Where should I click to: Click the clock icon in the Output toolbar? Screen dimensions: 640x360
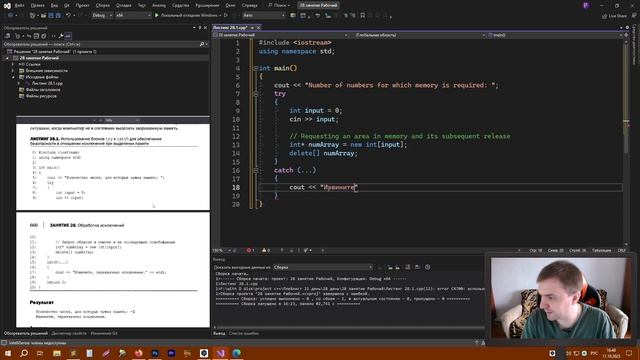(427, 267)
